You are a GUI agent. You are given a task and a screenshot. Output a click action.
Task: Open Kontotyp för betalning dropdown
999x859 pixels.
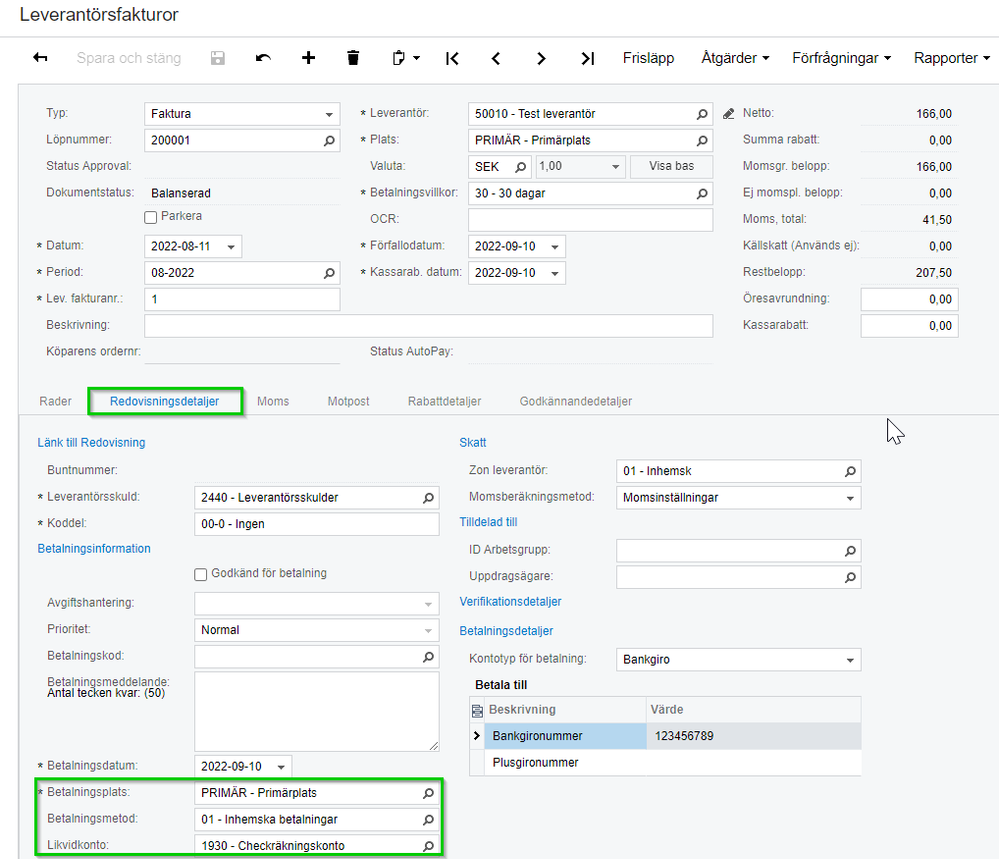[850, 660]
